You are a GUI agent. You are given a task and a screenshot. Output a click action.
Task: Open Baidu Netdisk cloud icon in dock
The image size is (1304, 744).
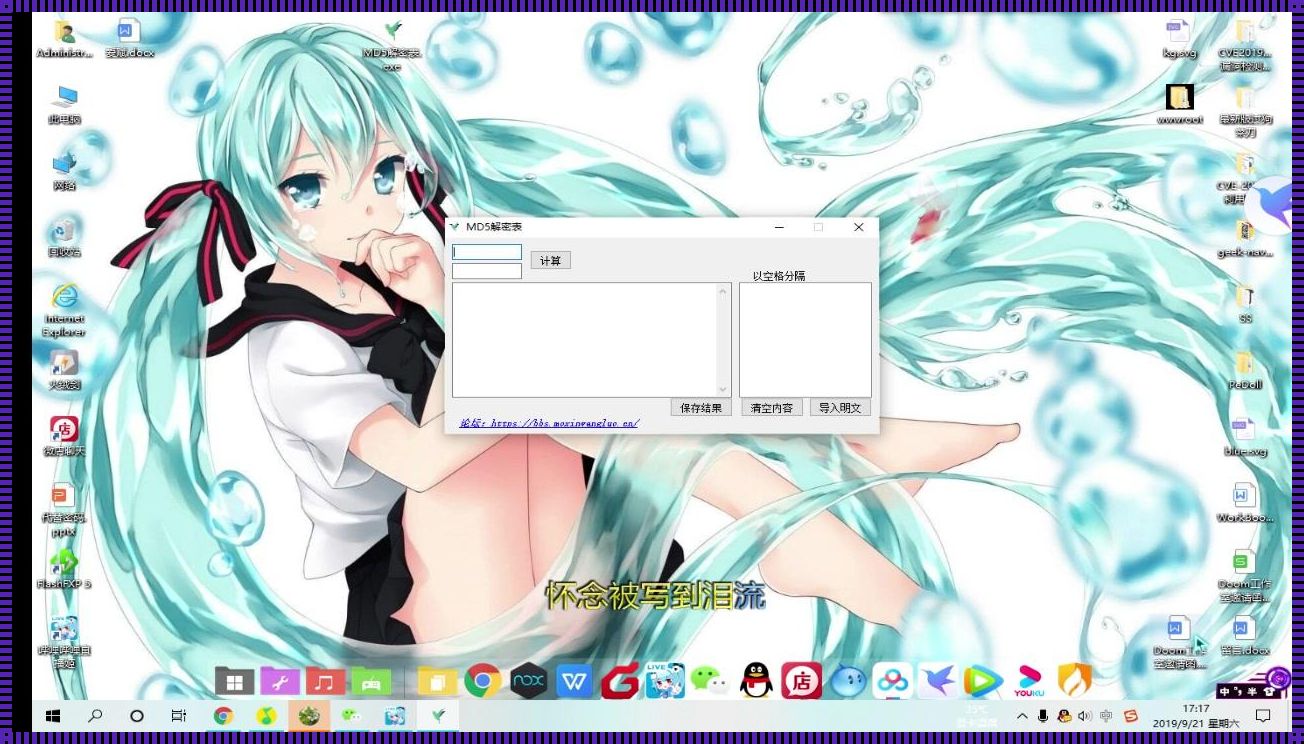[892, 681]
